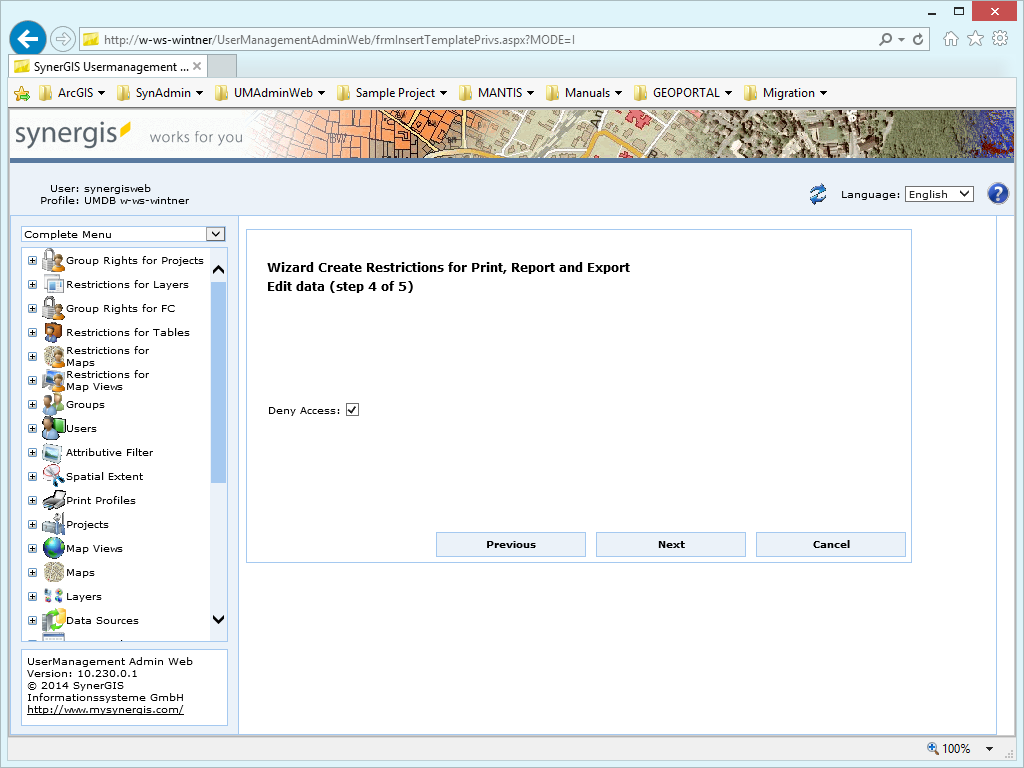Screen dimensions: 1024x768
Task: Open the Users management icon
Action: (x=54, y=428)
